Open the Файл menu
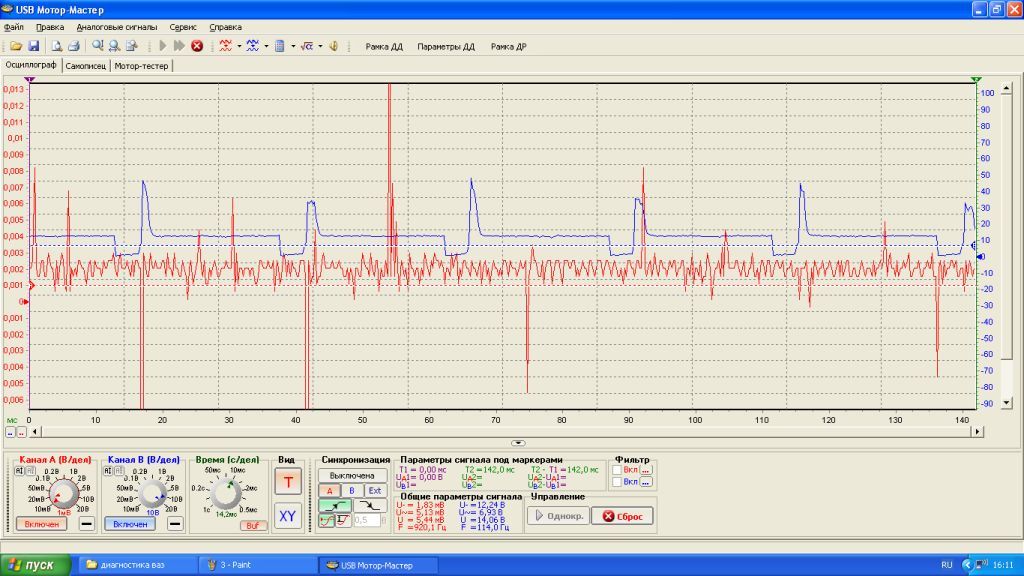Screen dimensions: 1024x576 14,27
